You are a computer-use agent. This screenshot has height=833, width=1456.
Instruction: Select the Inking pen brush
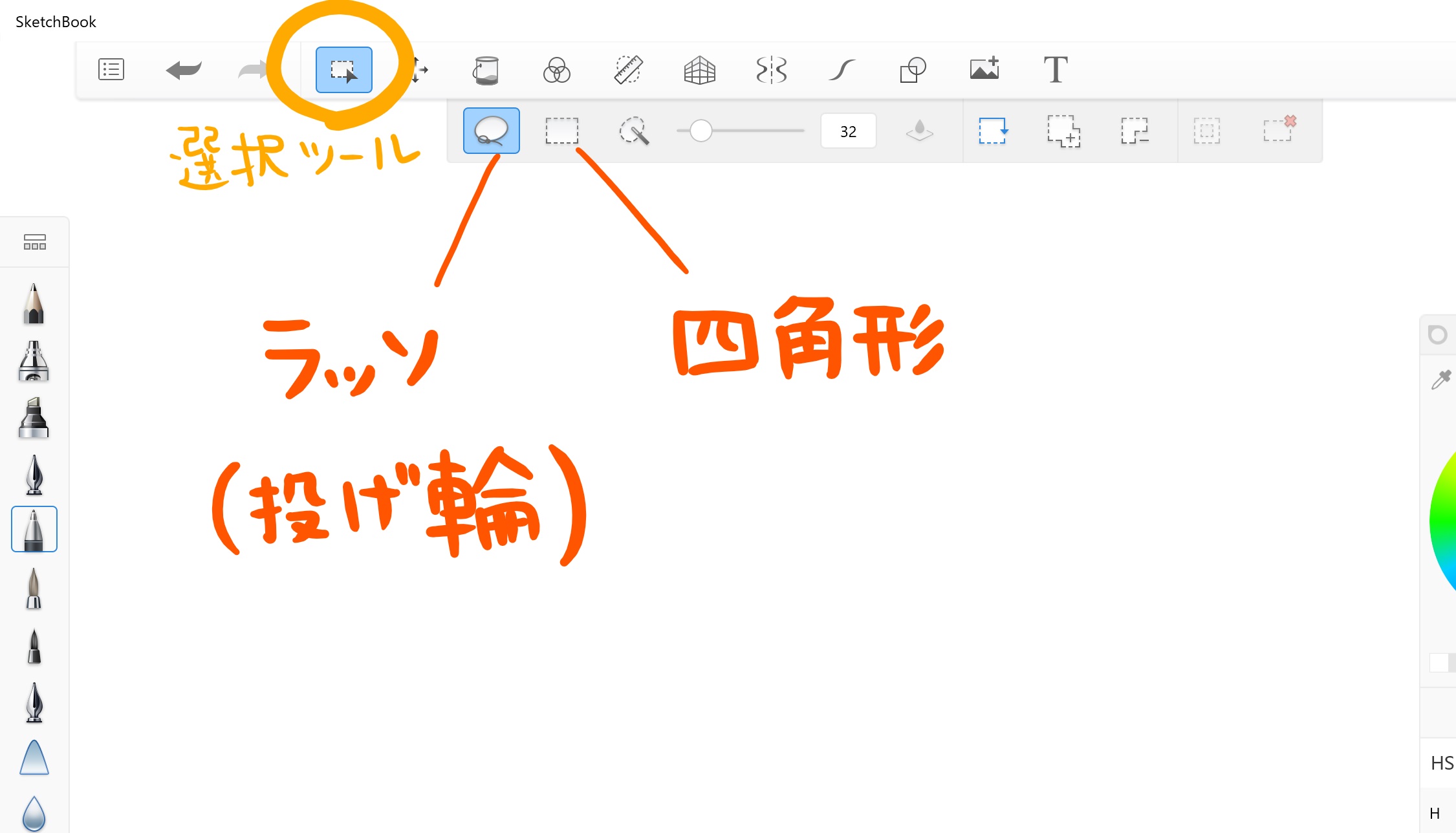[x=34, y=475]
